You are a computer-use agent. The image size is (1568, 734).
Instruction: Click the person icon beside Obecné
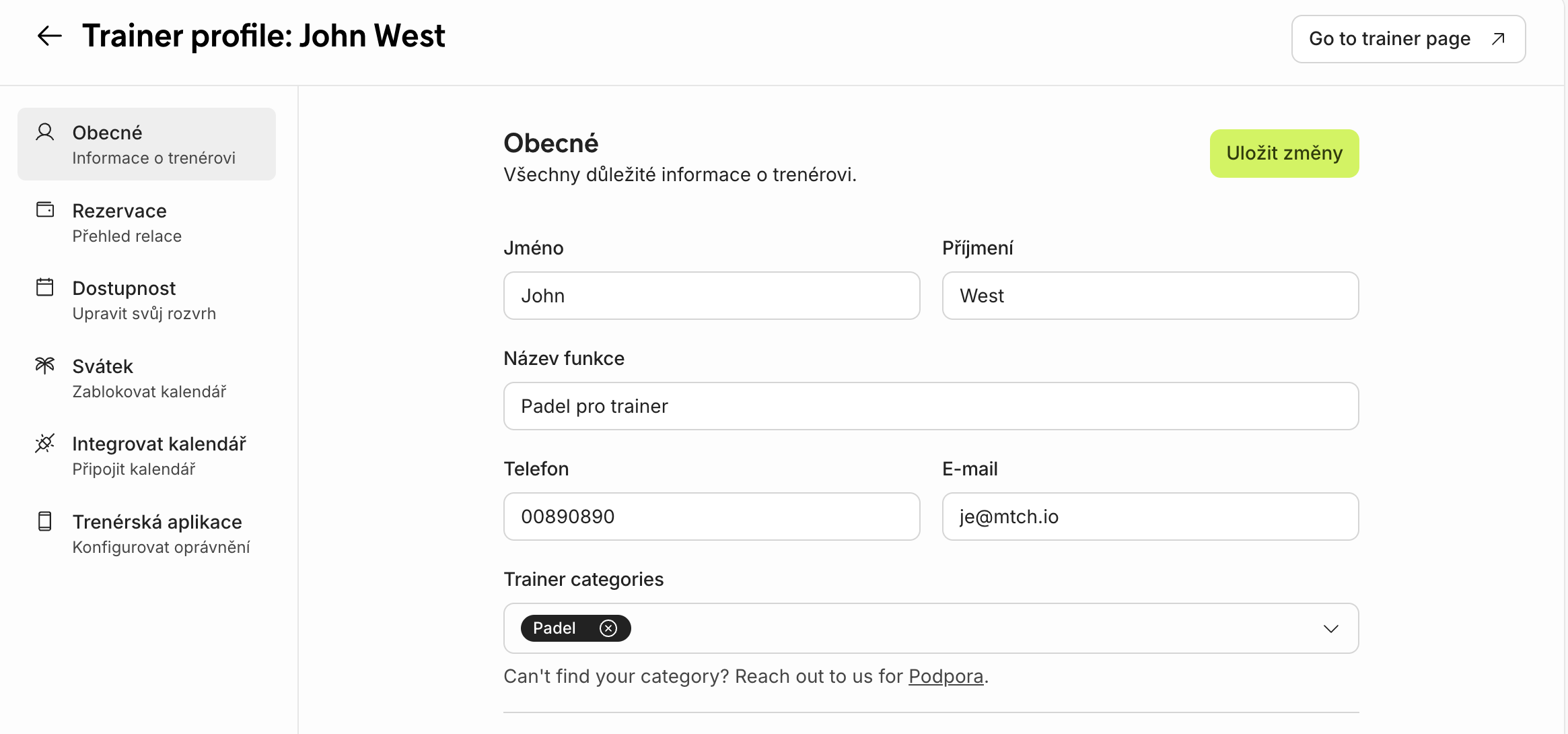tap(45, 132)
